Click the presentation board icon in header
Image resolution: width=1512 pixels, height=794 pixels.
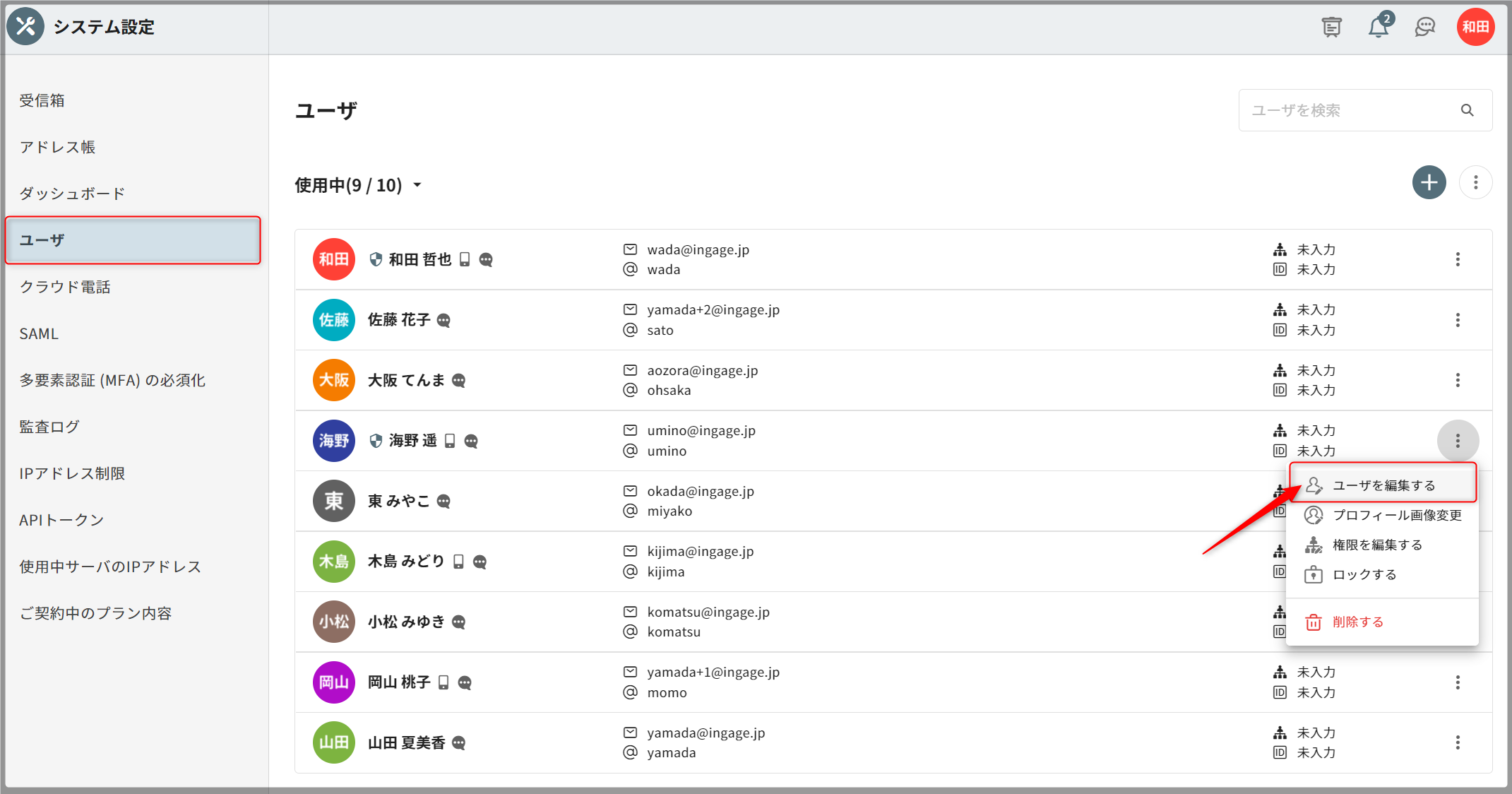(x=1331, y=27)
